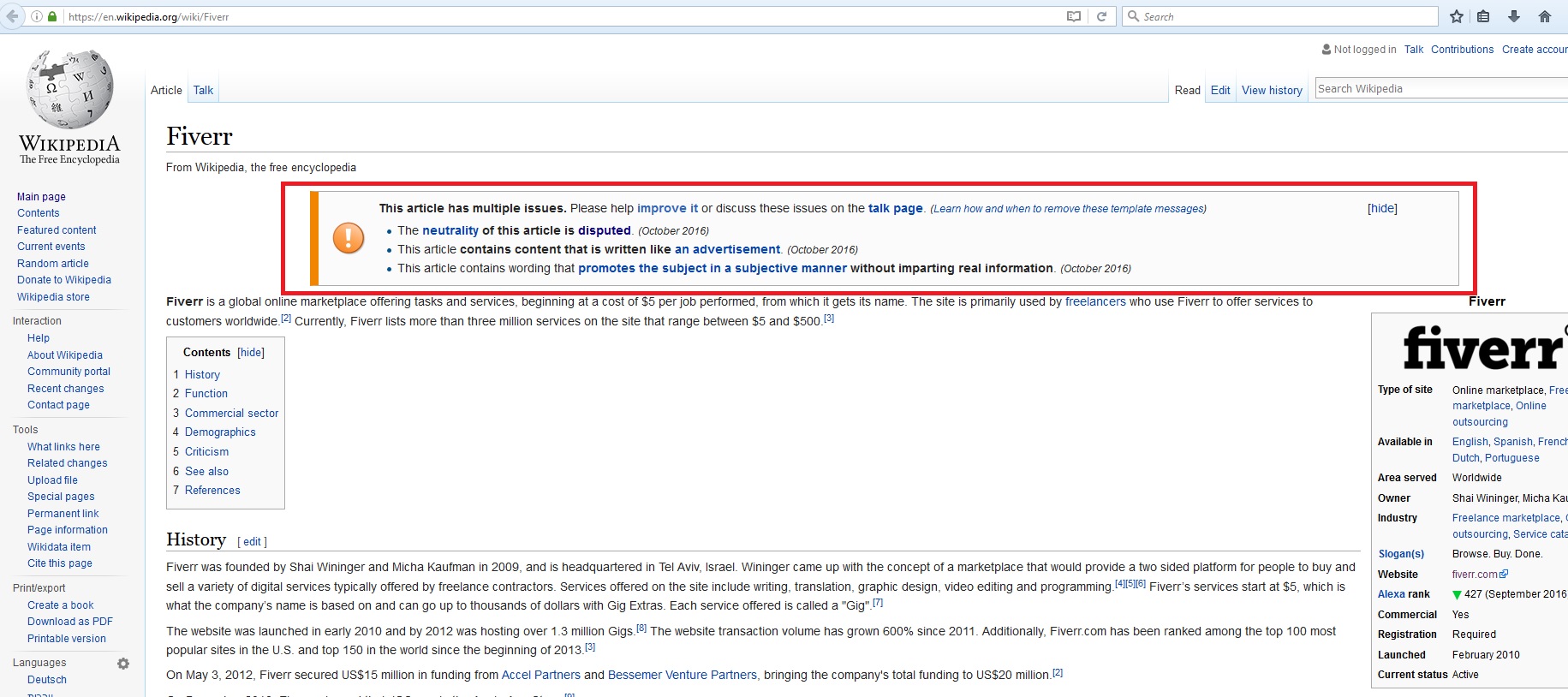The height and width of the screenshot is (697, 1568).
Task: Click the browser back arrow button
Action: click(x=12, y=16)
